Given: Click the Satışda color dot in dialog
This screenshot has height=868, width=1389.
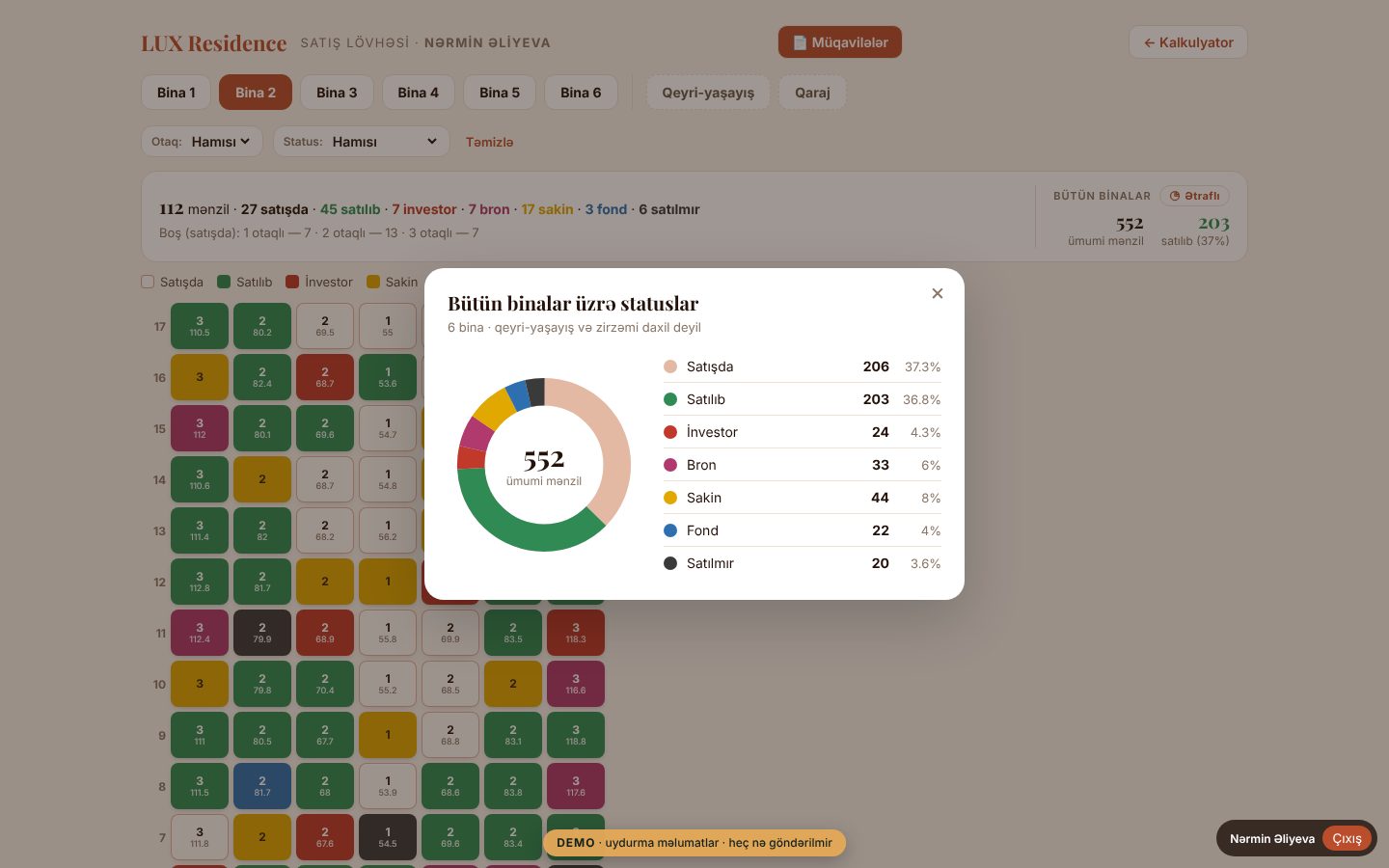Looking at the screenshot, I should click(x=670, y=366).
